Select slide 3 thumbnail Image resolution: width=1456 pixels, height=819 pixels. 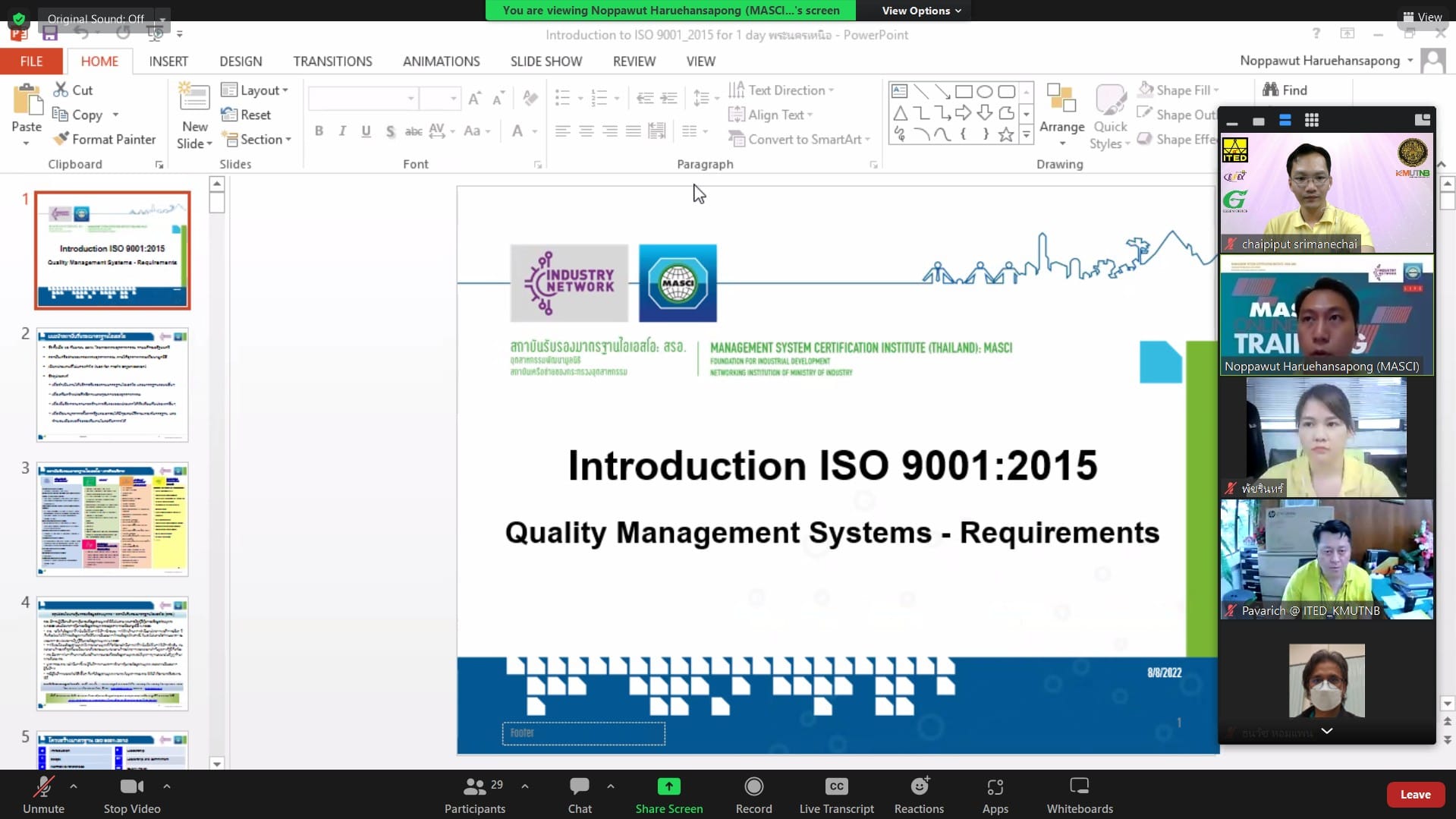click(x=112, y=519)
